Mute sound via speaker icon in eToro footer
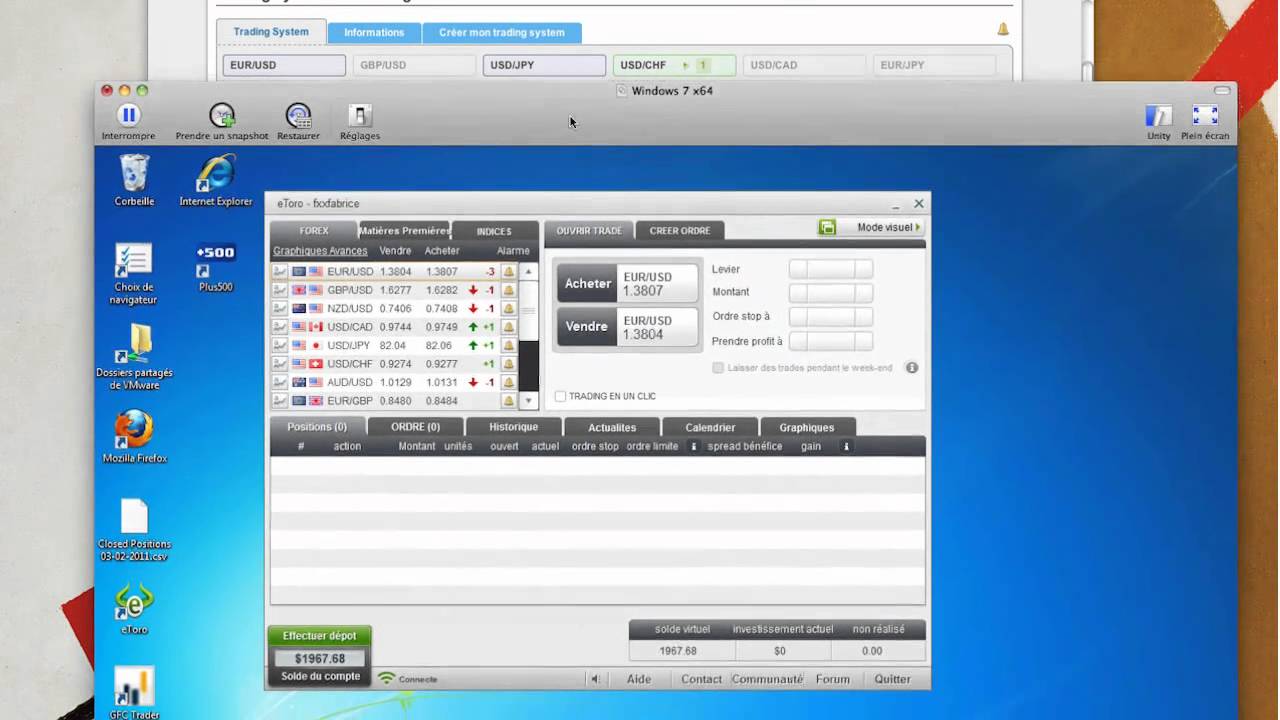1280x720 pixels. pyautogui.click(x=595, y=679)
